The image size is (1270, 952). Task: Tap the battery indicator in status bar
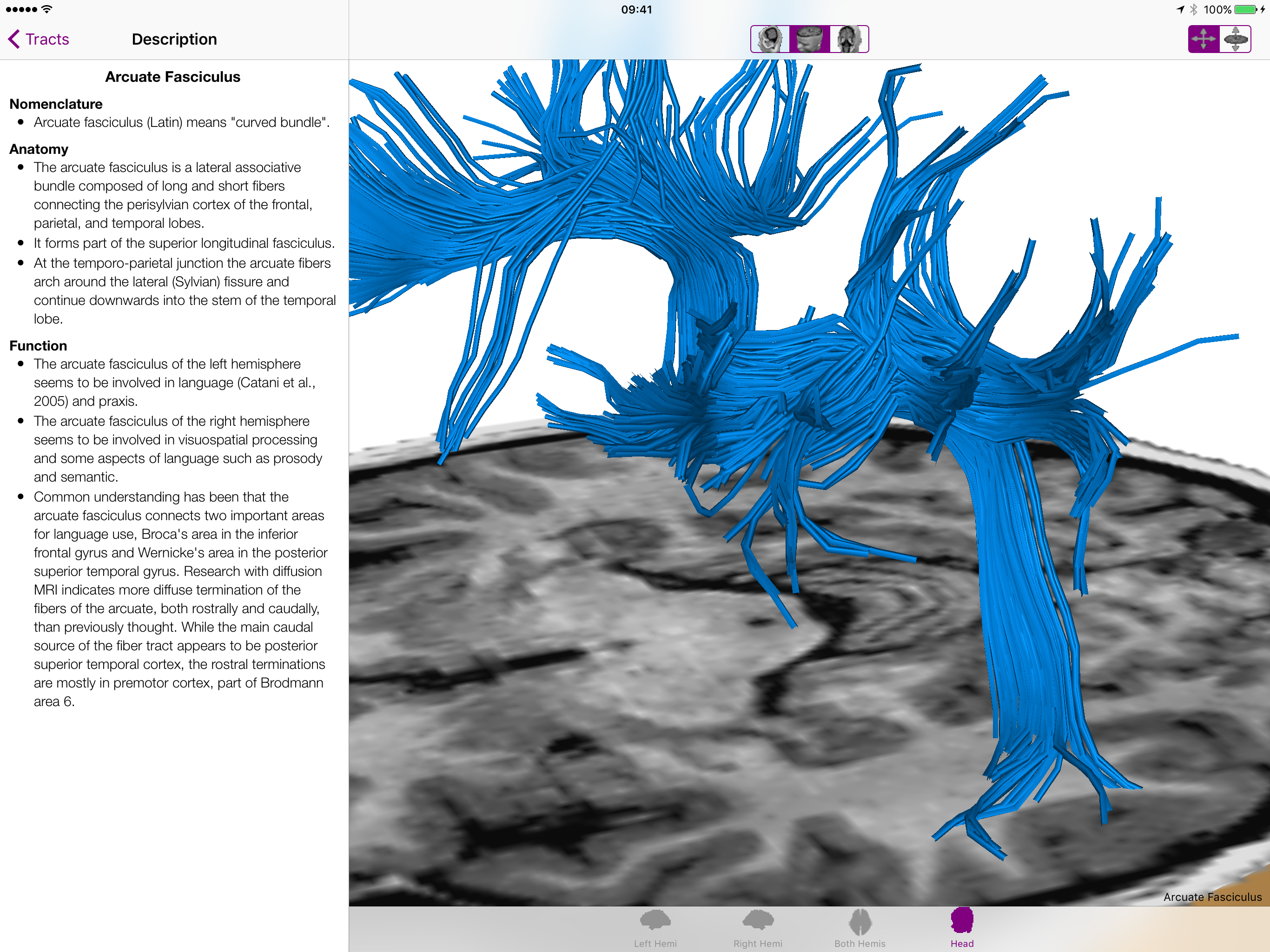point(1245,9)
